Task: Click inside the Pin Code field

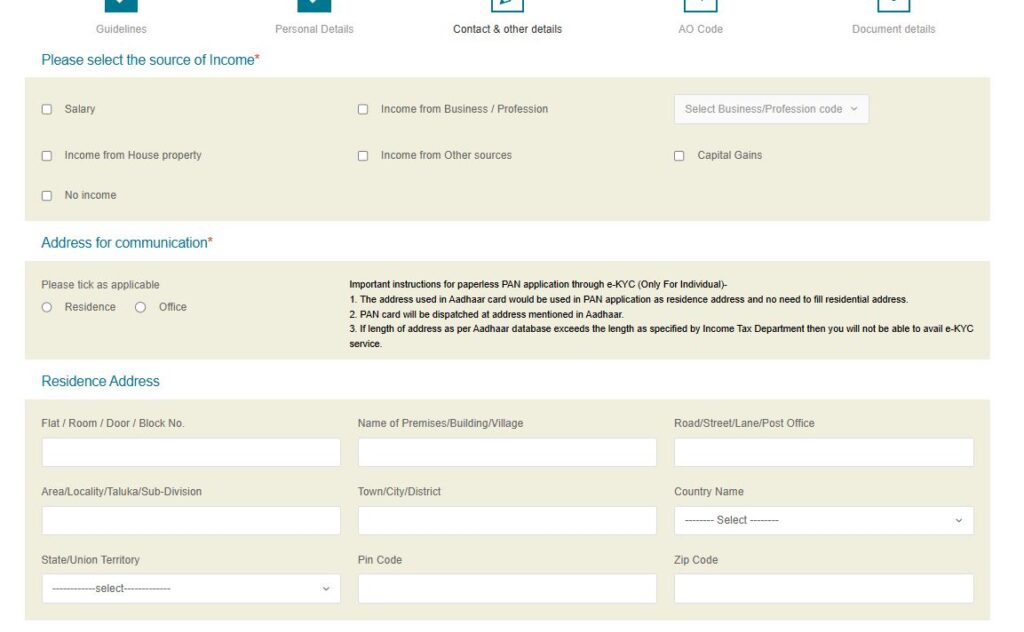Action: click(x=507, y=588)
